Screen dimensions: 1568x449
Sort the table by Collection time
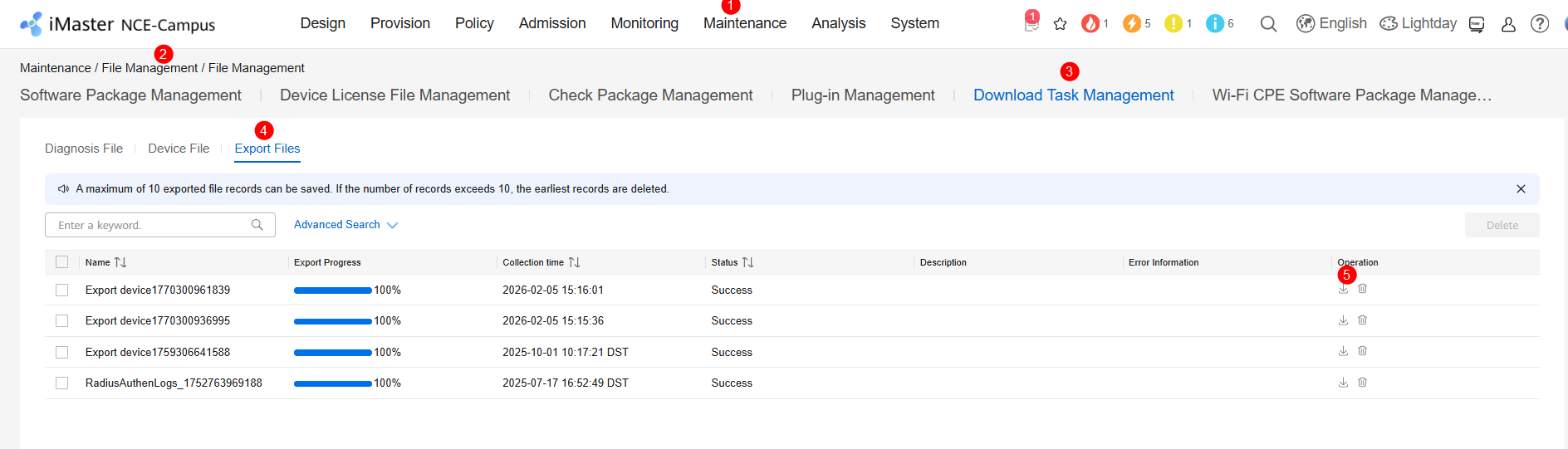point(574,262)
